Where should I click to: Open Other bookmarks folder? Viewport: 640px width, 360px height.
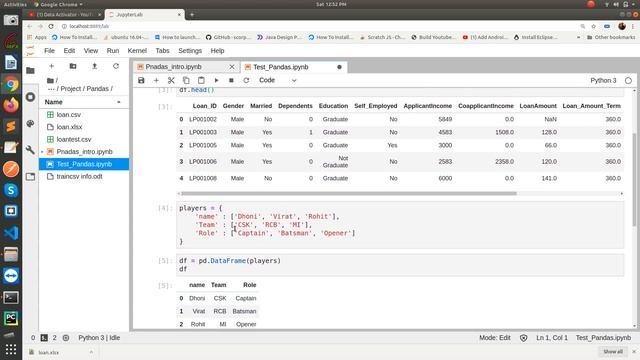(611, 37)
